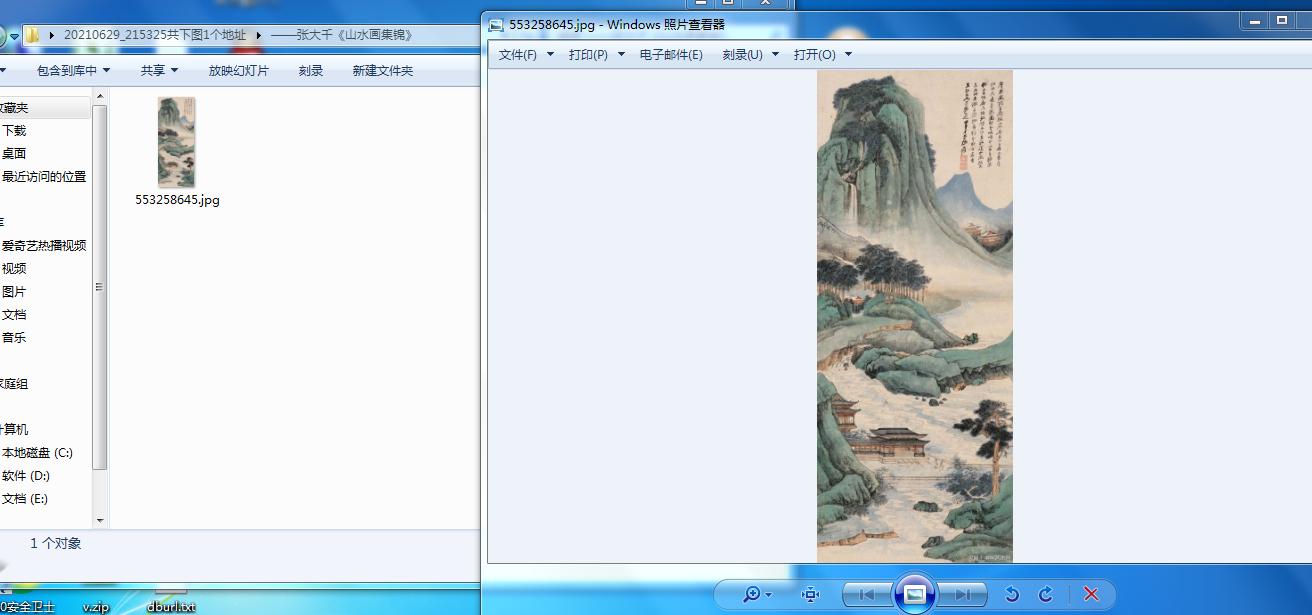
Task: Open v.zip on the desktop
Action: pyautogui.click(x=95, y=607)
